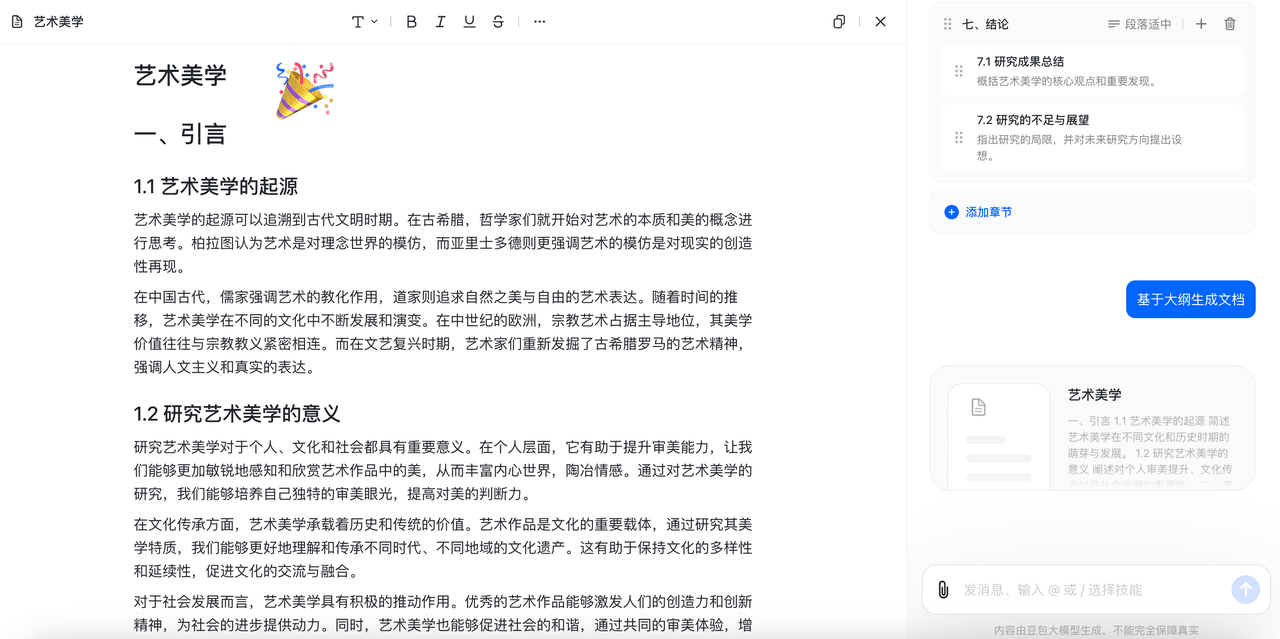The width and height of the screenshot is (1280, 639).
Task: Click the attachment paperclip icon
Action: pyautogui.click(x=943, y=590)
